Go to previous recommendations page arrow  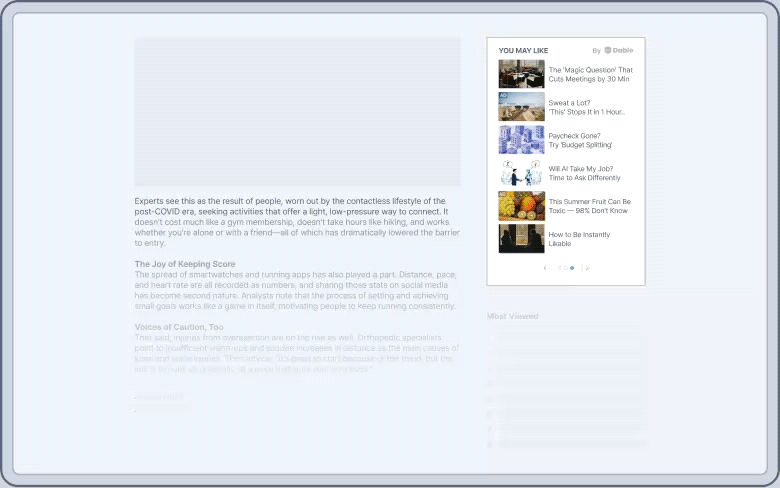[546, 268]
